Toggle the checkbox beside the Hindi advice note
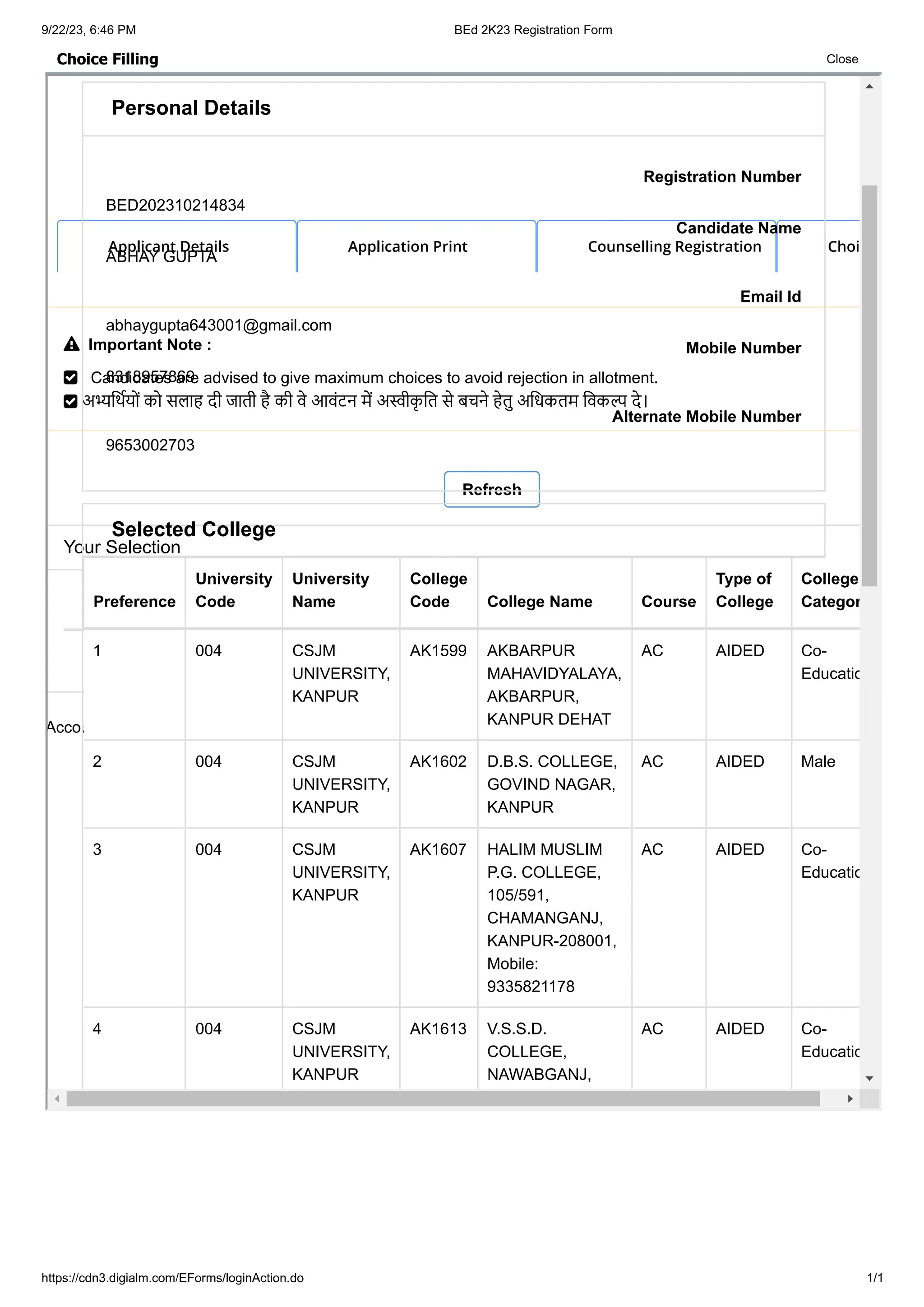Screen dimensions: 924x1307 (70, 401)
